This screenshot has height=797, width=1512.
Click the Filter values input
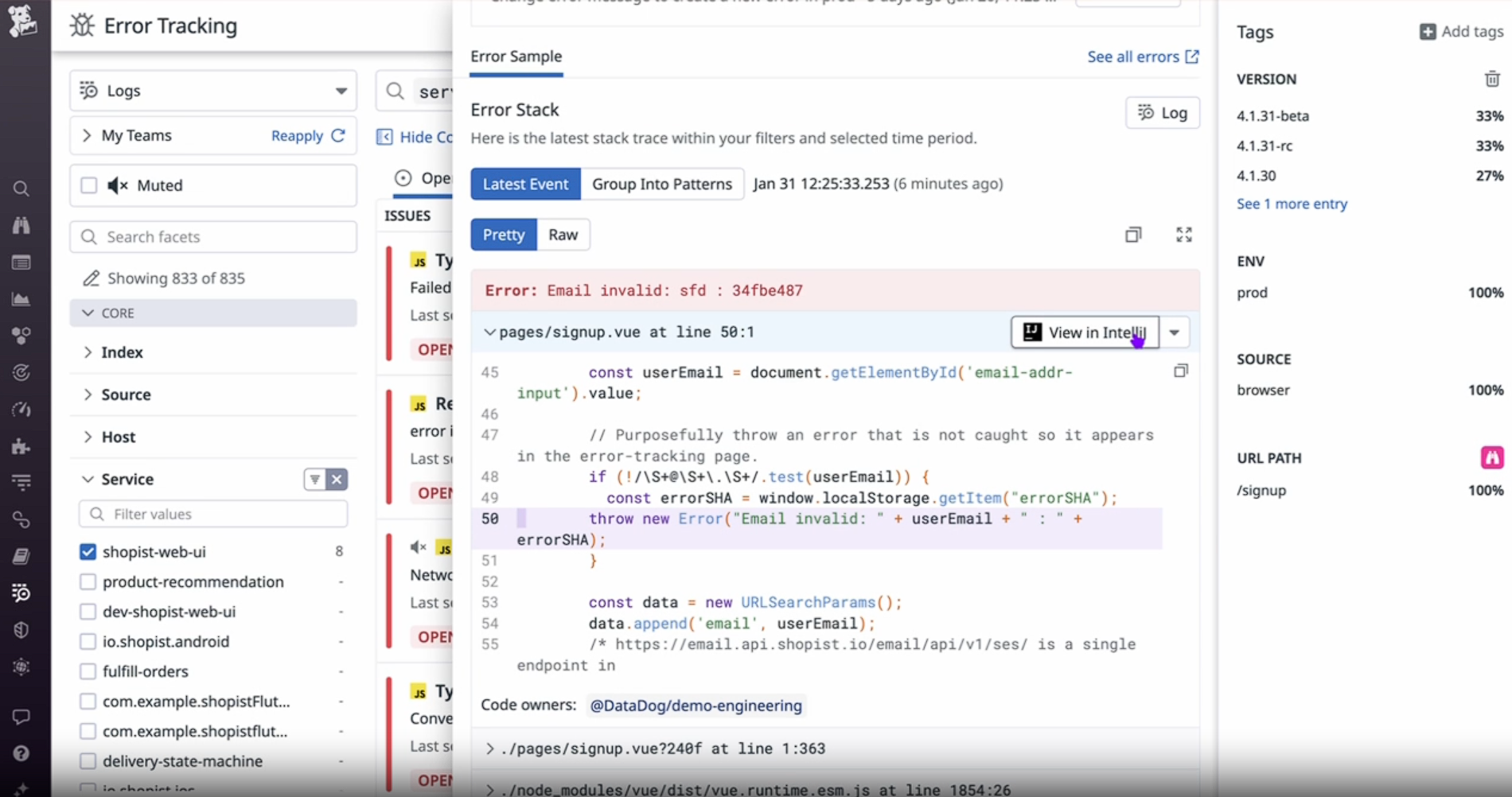[213, 514]
